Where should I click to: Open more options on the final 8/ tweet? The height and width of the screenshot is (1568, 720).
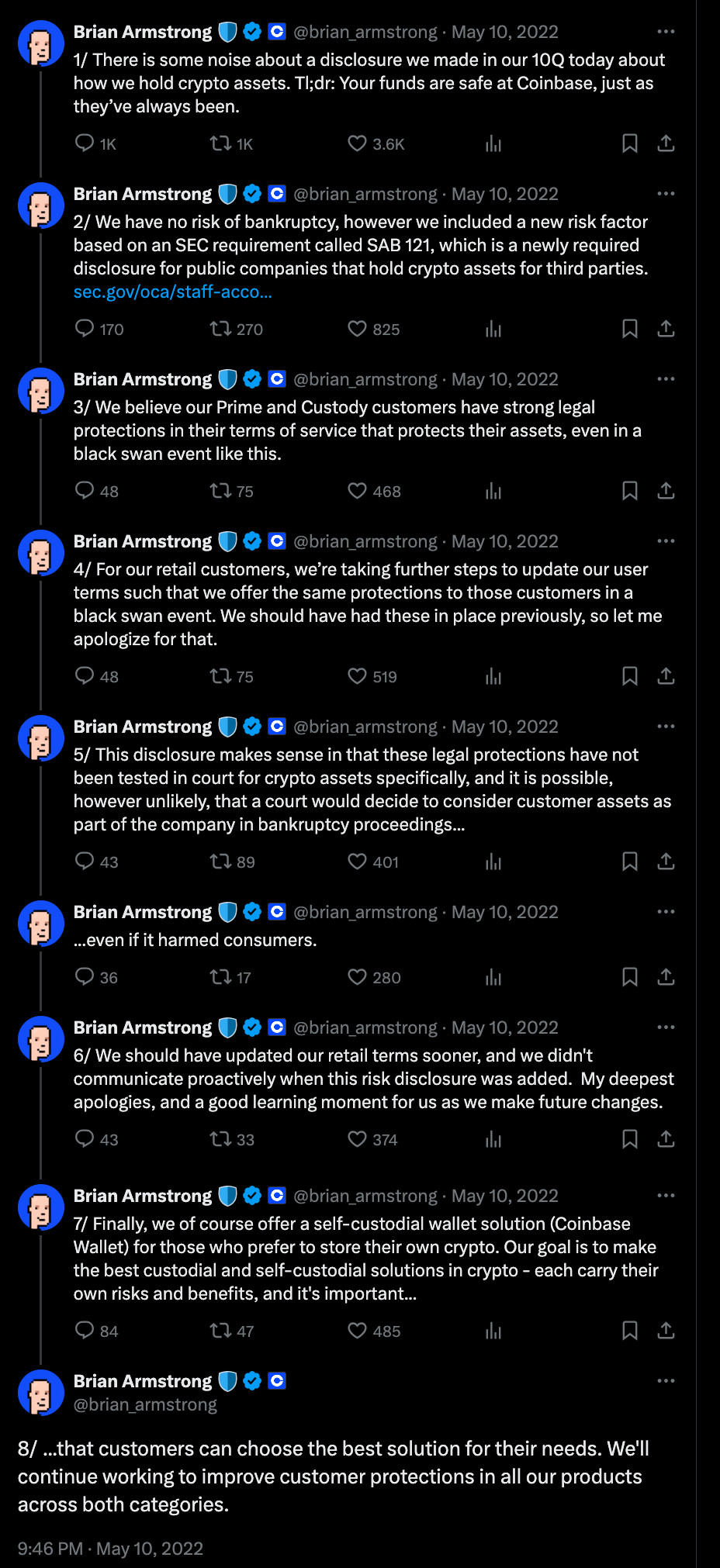click(666, 1381)
